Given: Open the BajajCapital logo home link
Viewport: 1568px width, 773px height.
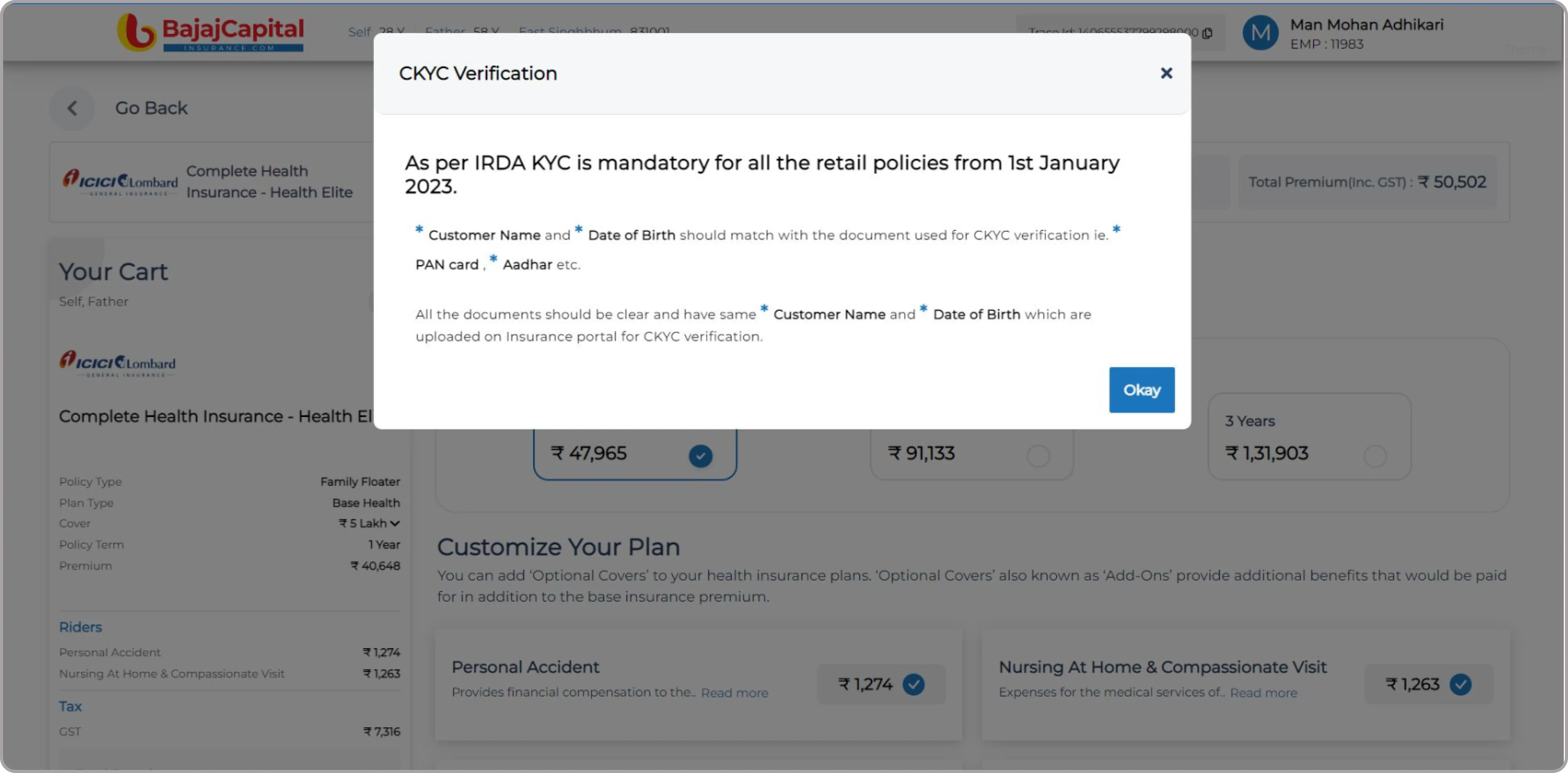Looking at the screenshot, I should [x=211, y=32].
